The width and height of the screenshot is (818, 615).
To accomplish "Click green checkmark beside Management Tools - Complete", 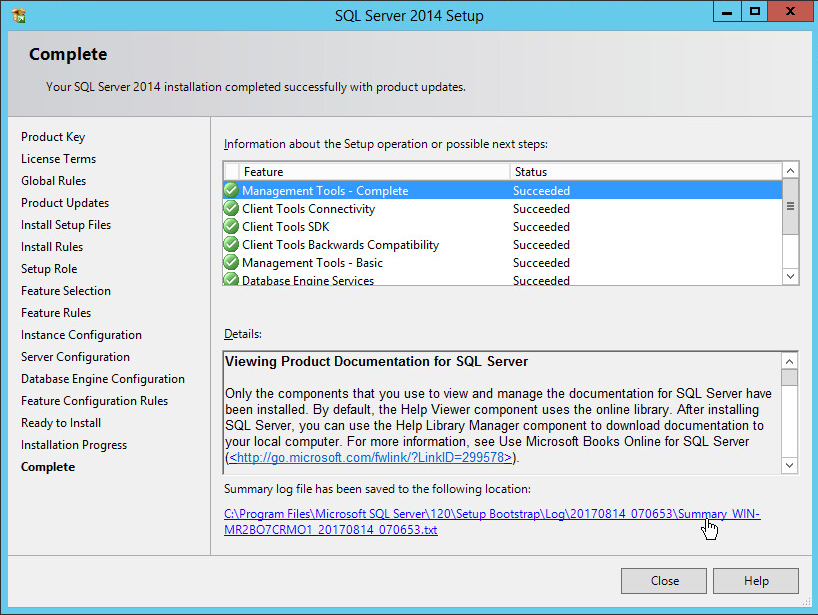I will (231, 191).
